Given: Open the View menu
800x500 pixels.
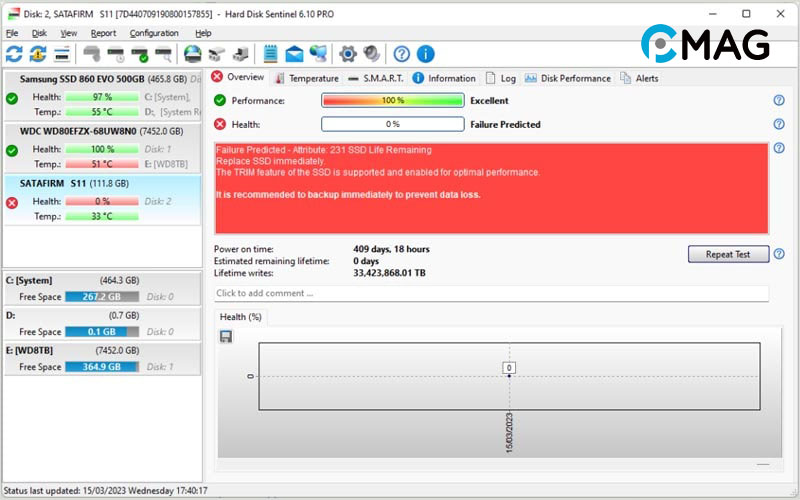Looking at the screenshot, I should 68,33.
